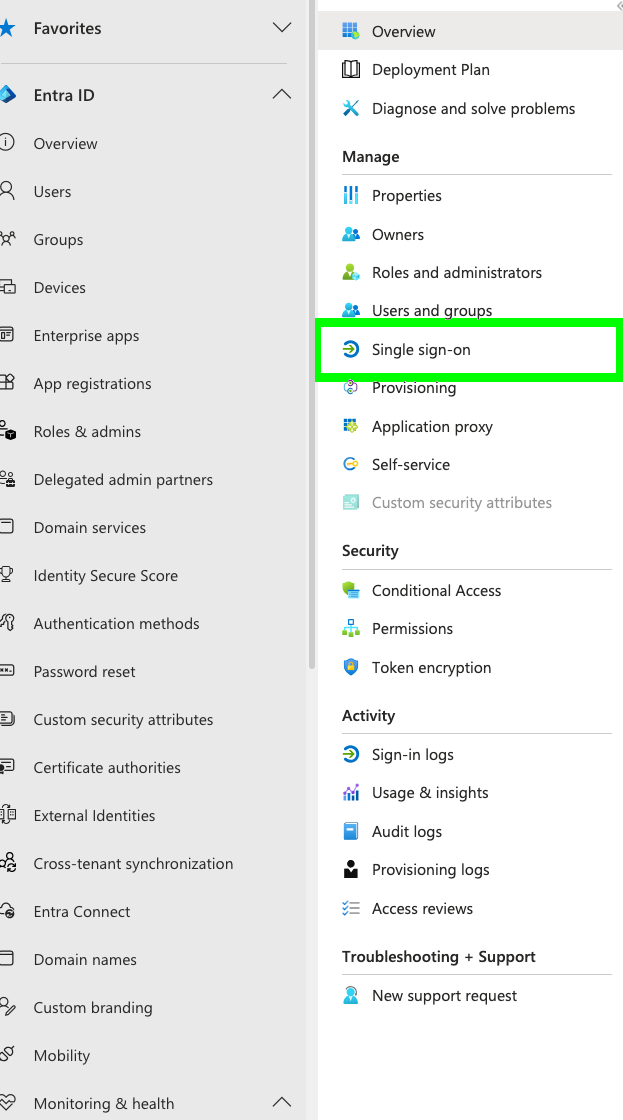The image size is (623, 1120).
Task: Click the Single sign-on arrow icon
Action: click(350, 349)
